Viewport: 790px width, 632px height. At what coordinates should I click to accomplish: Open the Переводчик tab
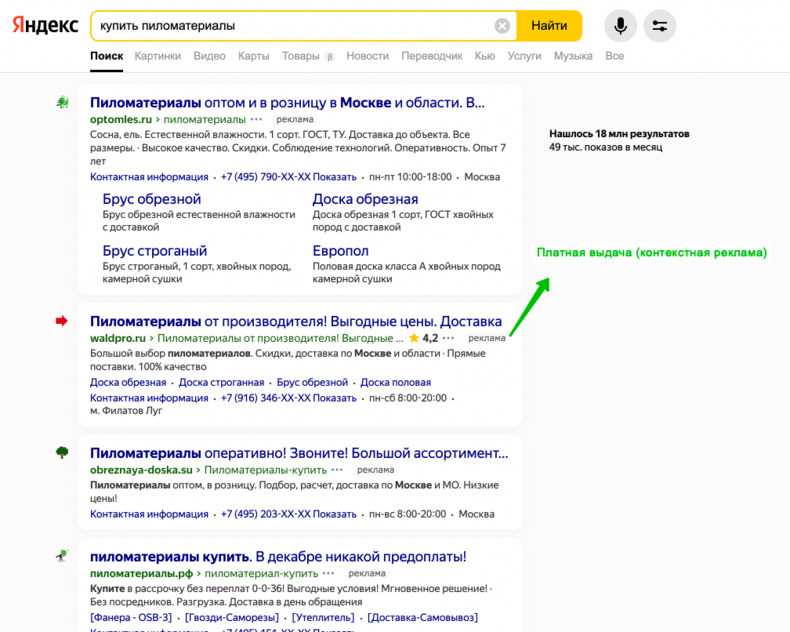pos(432,56)
